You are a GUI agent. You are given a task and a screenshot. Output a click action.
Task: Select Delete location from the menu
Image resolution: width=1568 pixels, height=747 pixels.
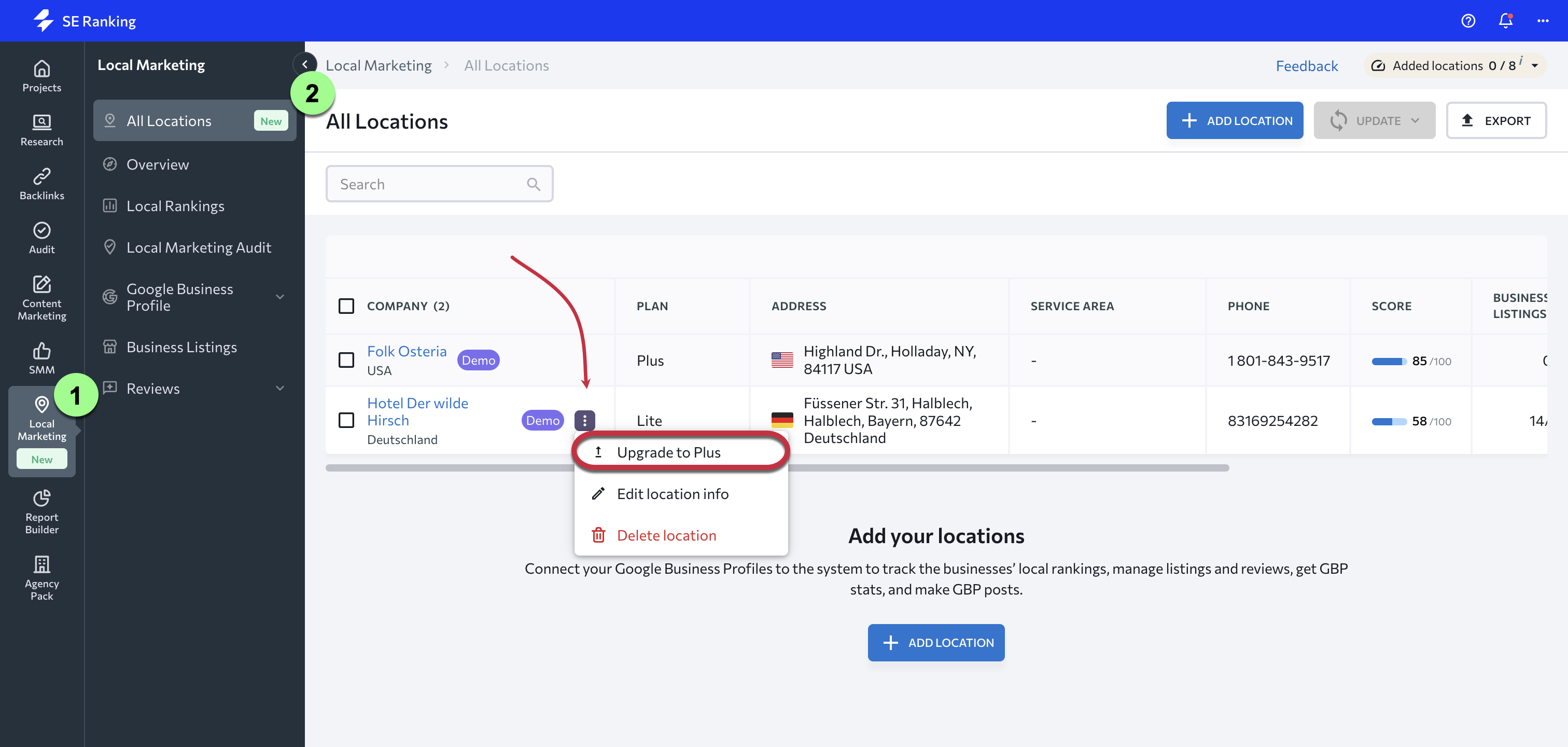pos(666,535)
